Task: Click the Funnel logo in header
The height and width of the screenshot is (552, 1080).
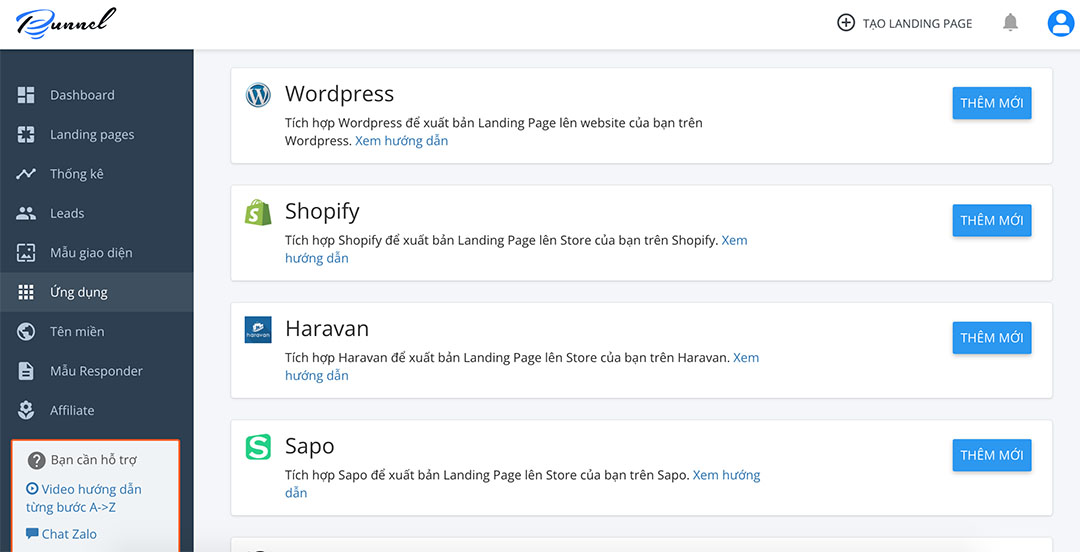Action: point(66,23)
